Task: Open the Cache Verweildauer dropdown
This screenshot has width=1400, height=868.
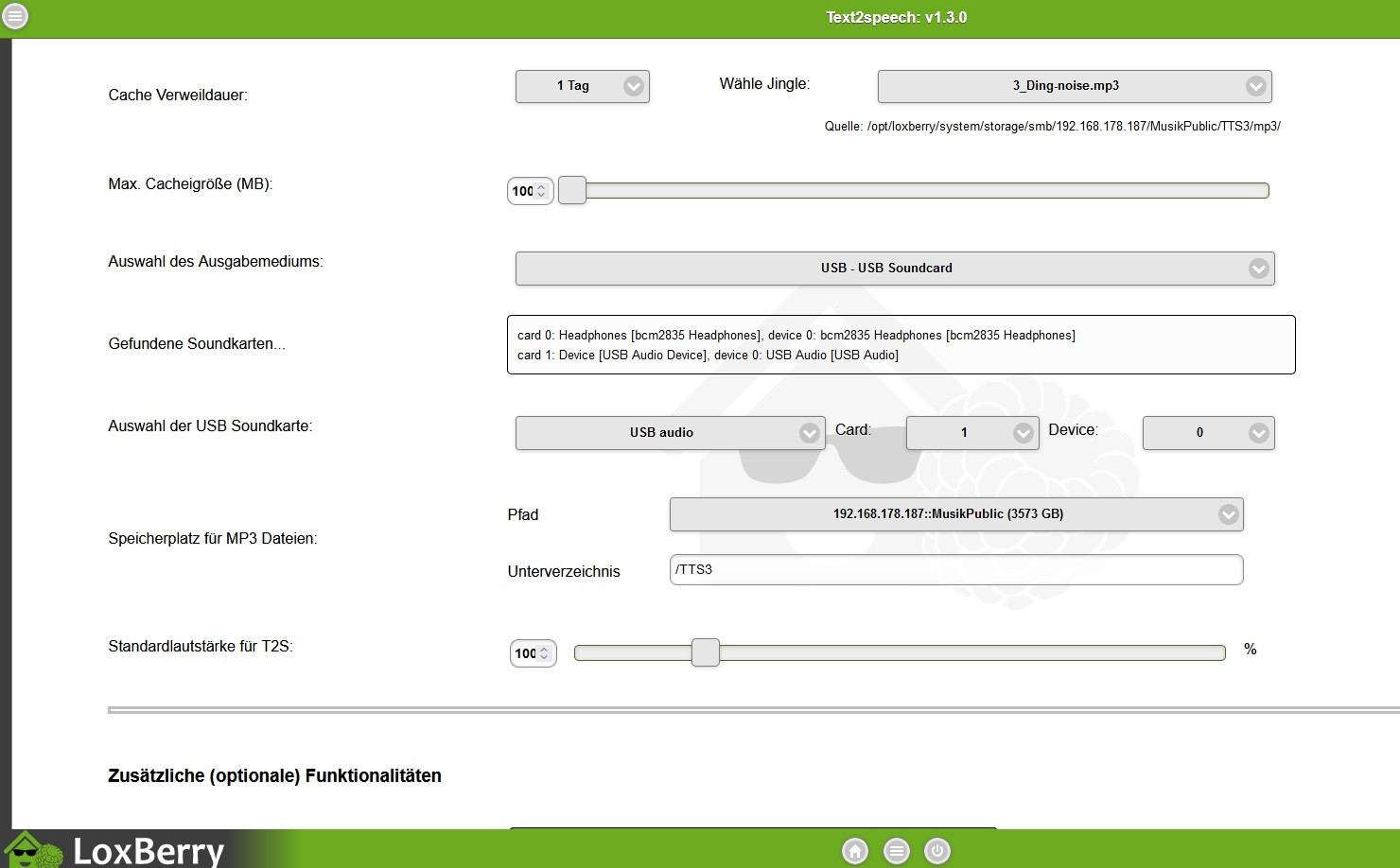Action: coord(582,86)
